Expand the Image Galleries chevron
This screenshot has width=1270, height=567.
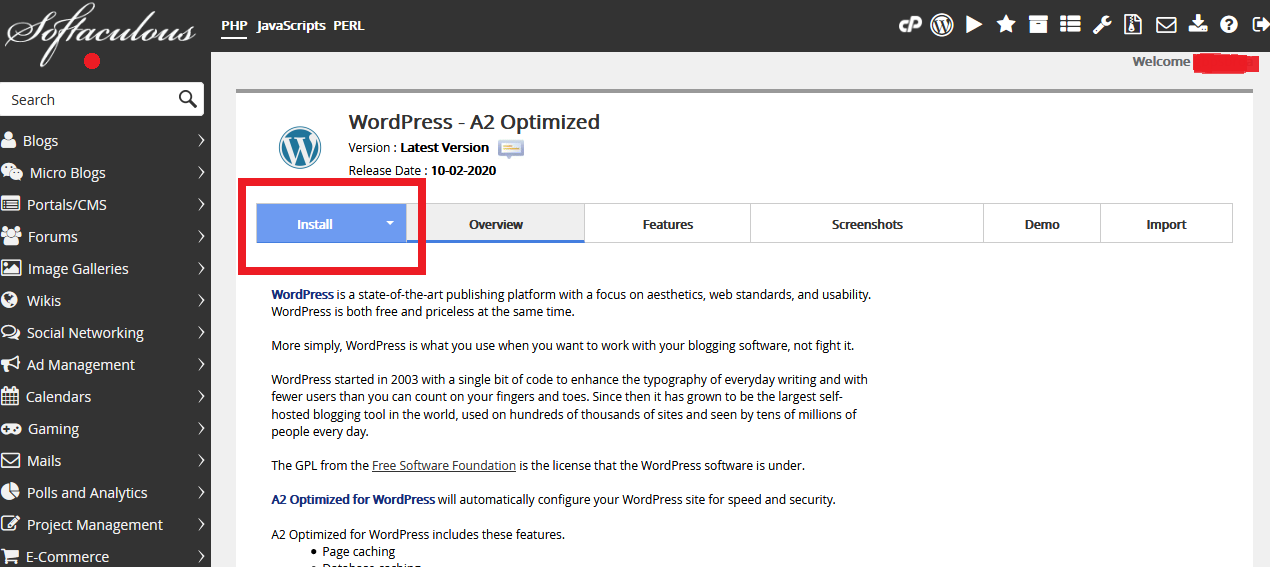201,268
